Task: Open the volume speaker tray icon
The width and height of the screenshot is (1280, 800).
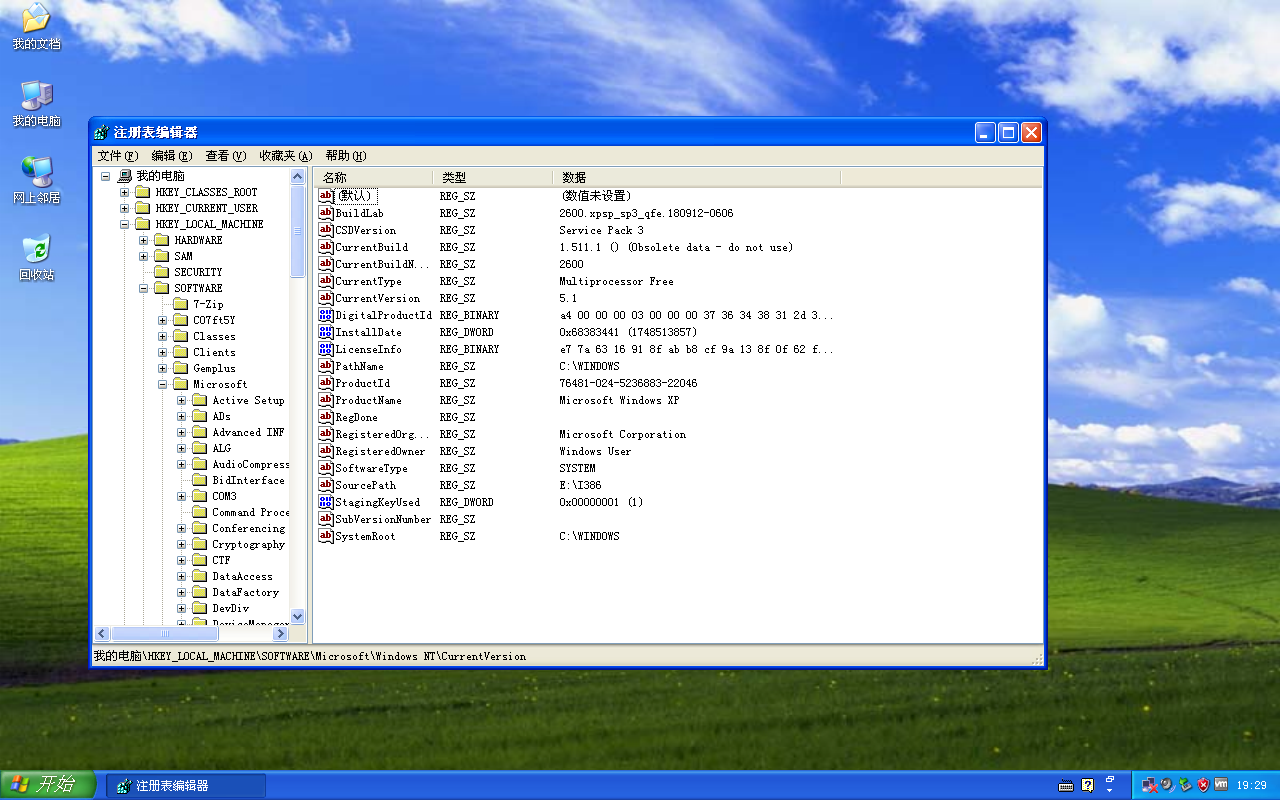Action: point(1168,785)
